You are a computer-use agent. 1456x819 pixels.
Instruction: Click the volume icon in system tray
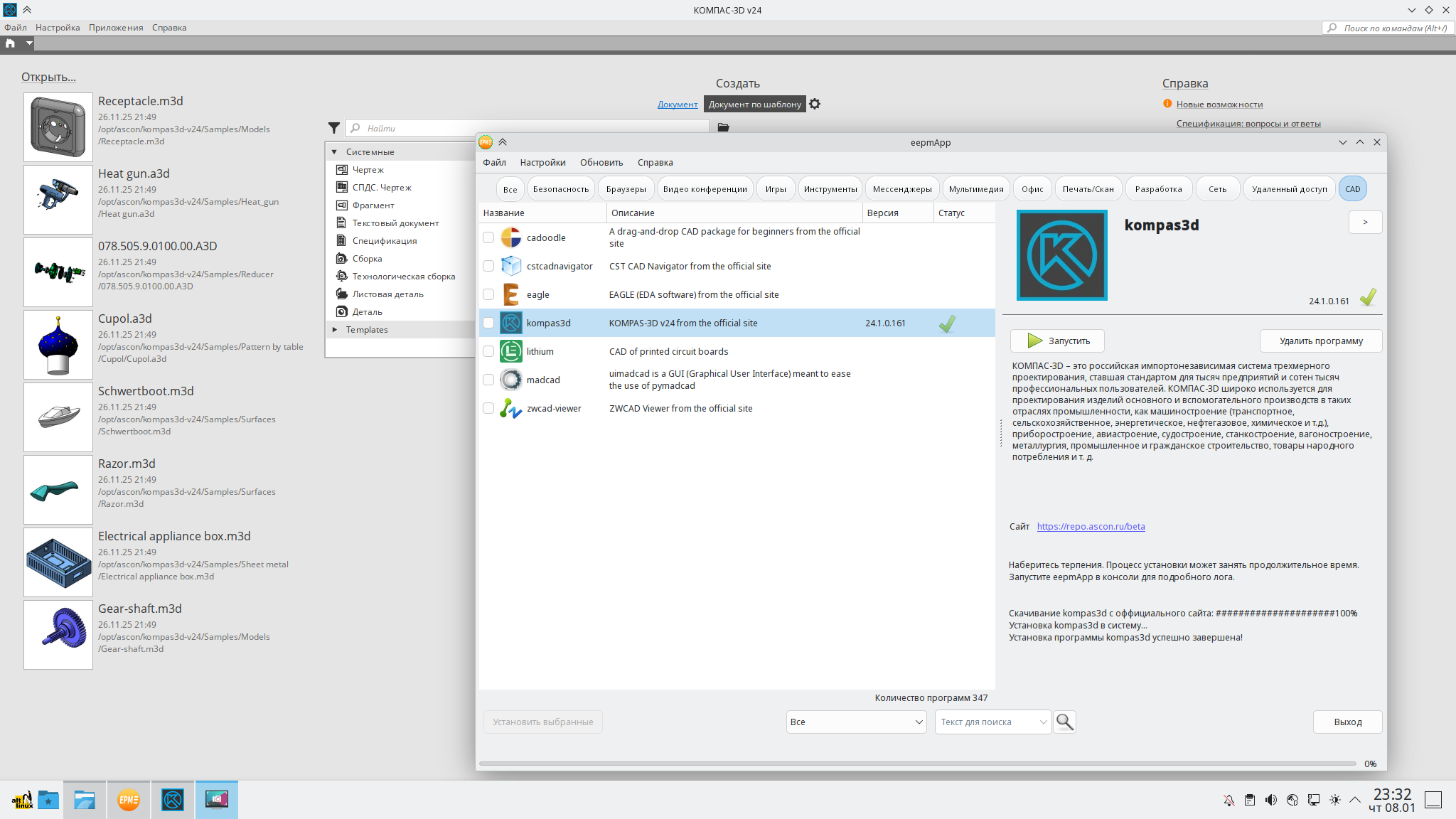(1271, 800)
